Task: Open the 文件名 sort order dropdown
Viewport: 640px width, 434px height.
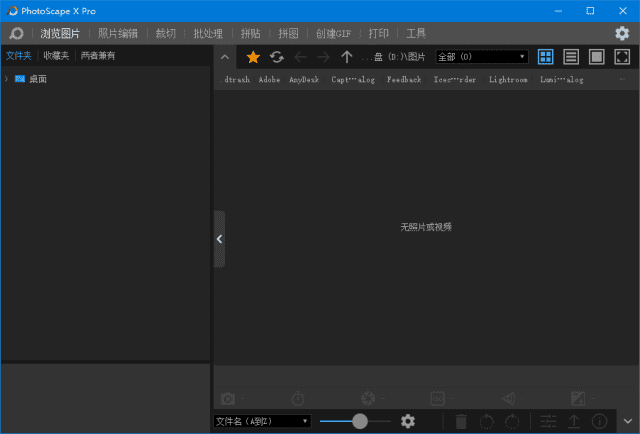Action: (262, 421)
